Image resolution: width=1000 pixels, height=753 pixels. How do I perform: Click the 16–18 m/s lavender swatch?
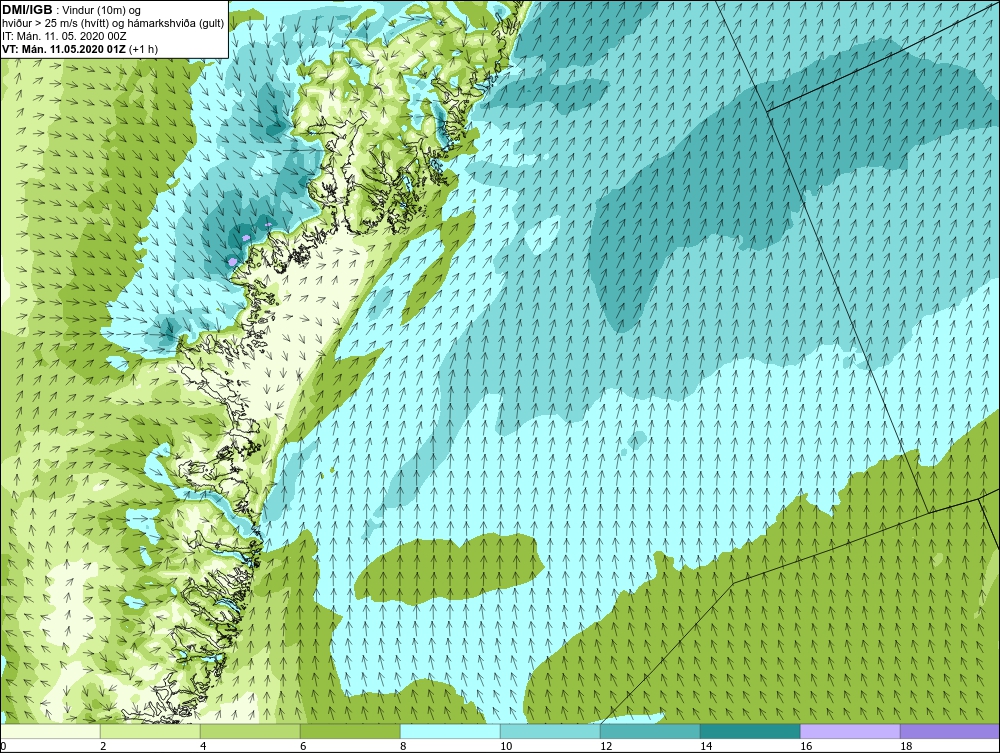click(x=850, y=731)
